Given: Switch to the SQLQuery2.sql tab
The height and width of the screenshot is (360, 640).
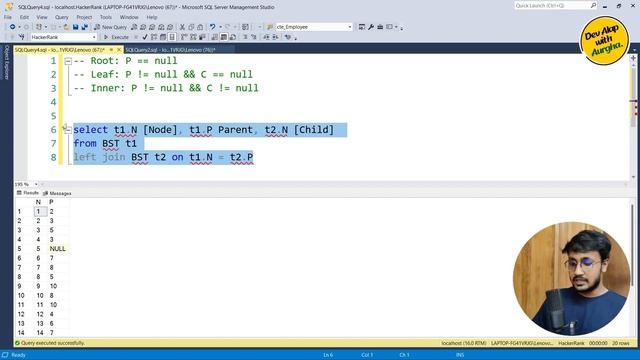Looking at the screenshot, I should click(x=170, y=50).
